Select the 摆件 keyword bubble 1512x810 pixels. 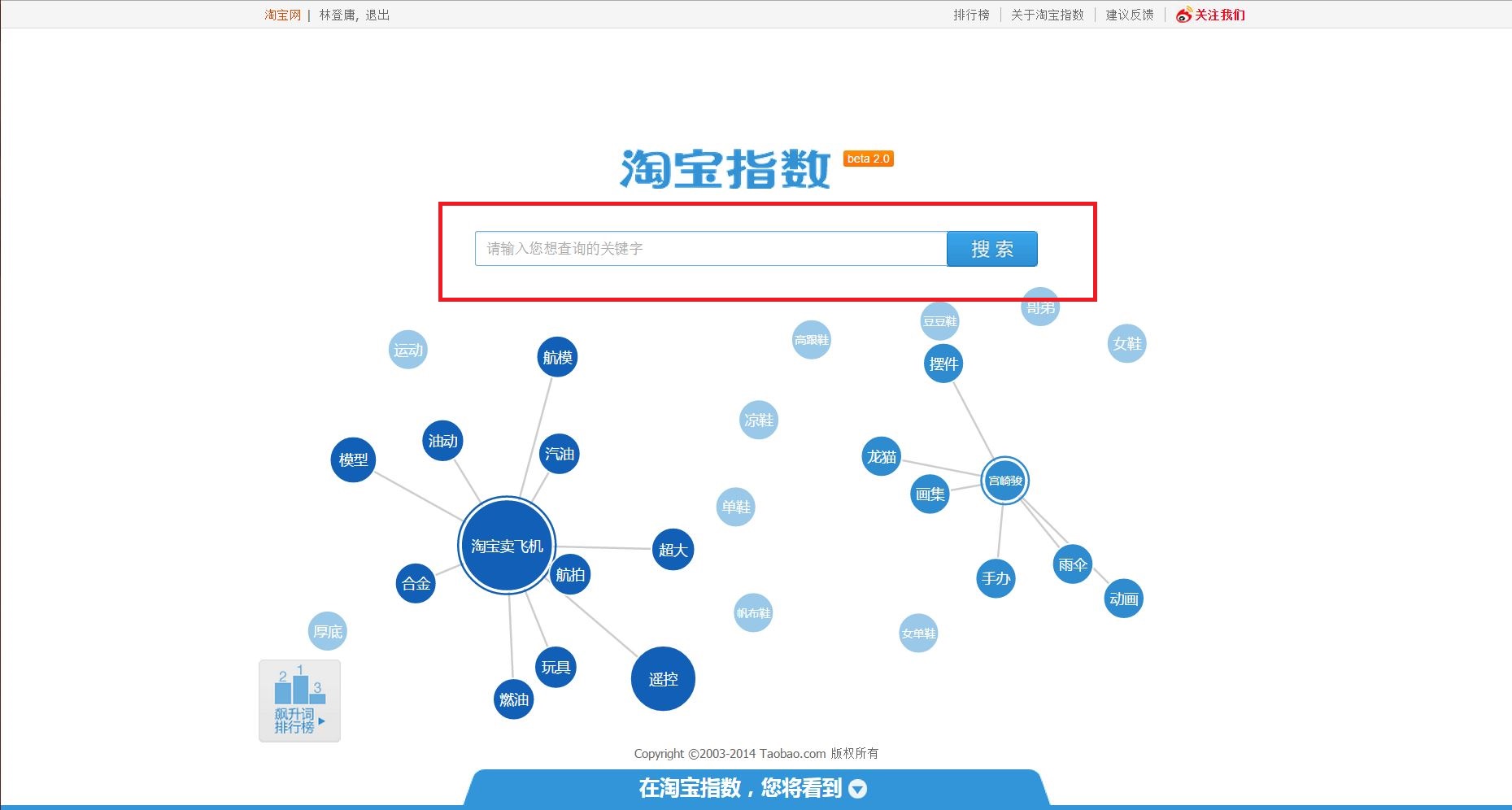tap(943, 364)
